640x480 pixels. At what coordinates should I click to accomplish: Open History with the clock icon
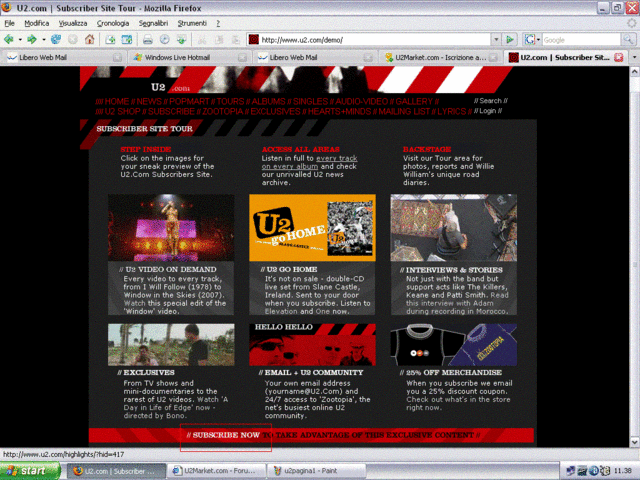tap(164, 40)
